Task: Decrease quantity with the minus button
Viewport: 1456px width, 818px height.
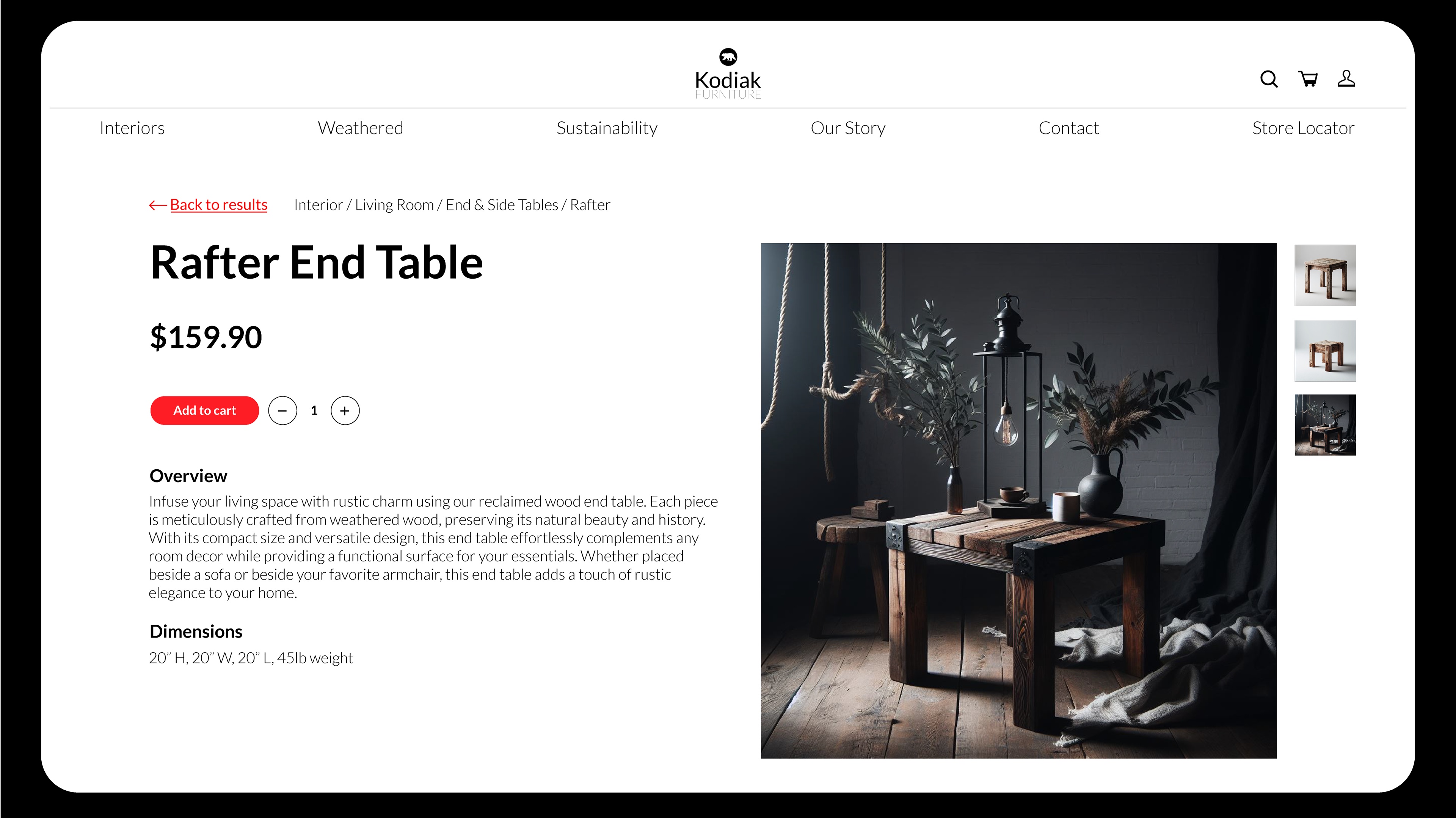Action: click(282, 411)
